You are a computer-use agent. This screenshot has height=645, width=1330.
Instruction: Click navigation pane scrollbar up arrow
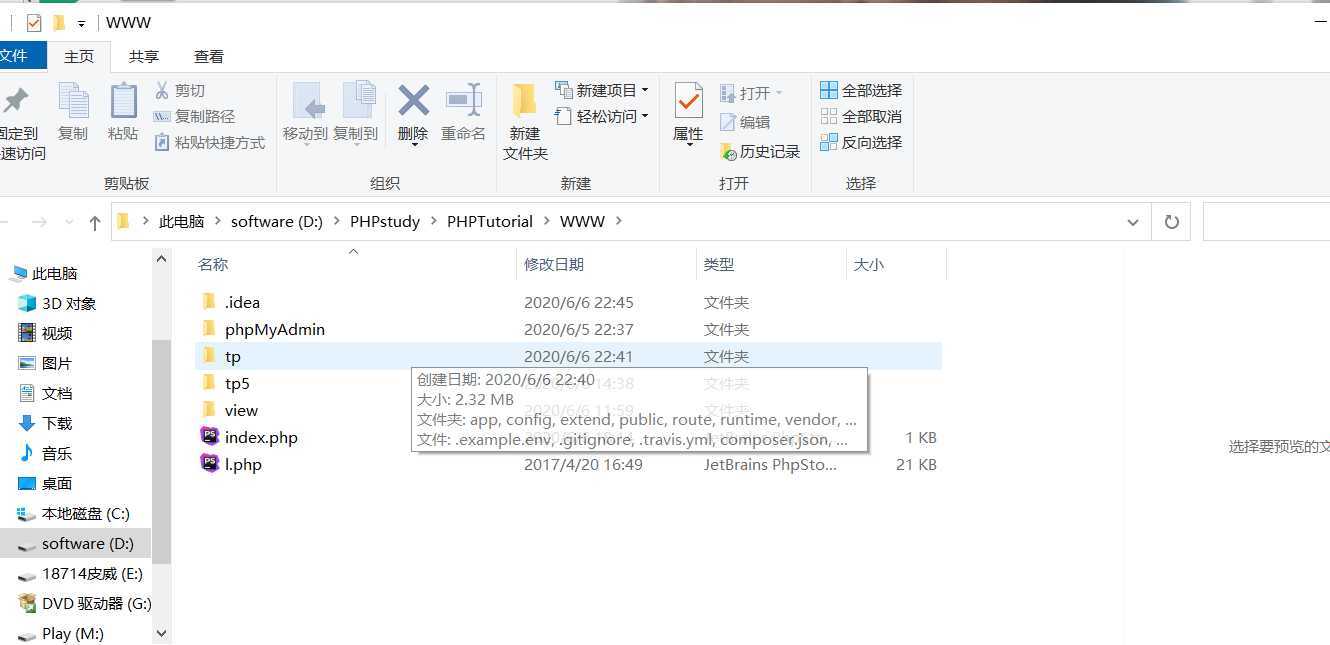click(162, 258)
